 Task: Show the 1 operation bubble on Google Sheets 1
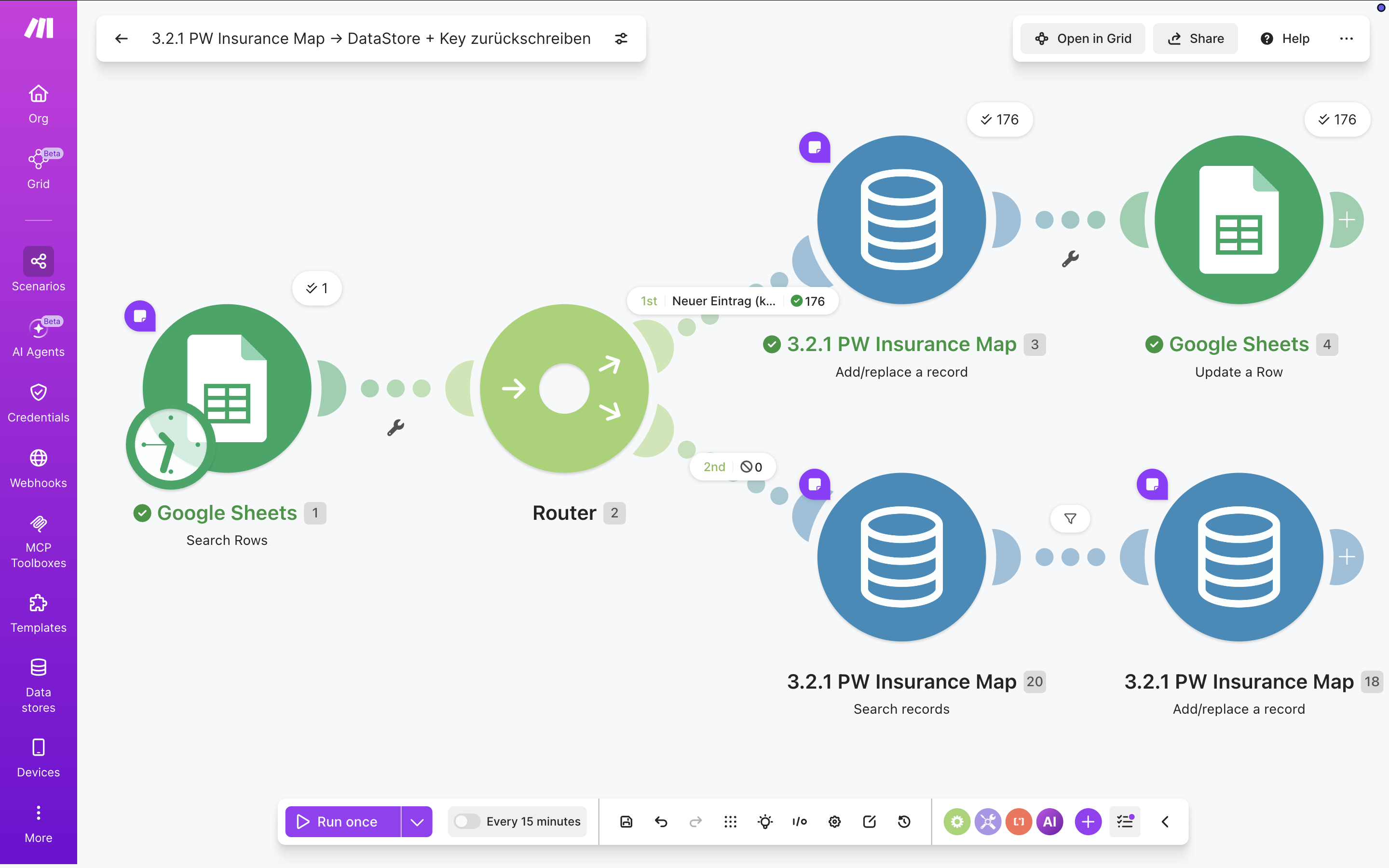(x=317, y=288)
